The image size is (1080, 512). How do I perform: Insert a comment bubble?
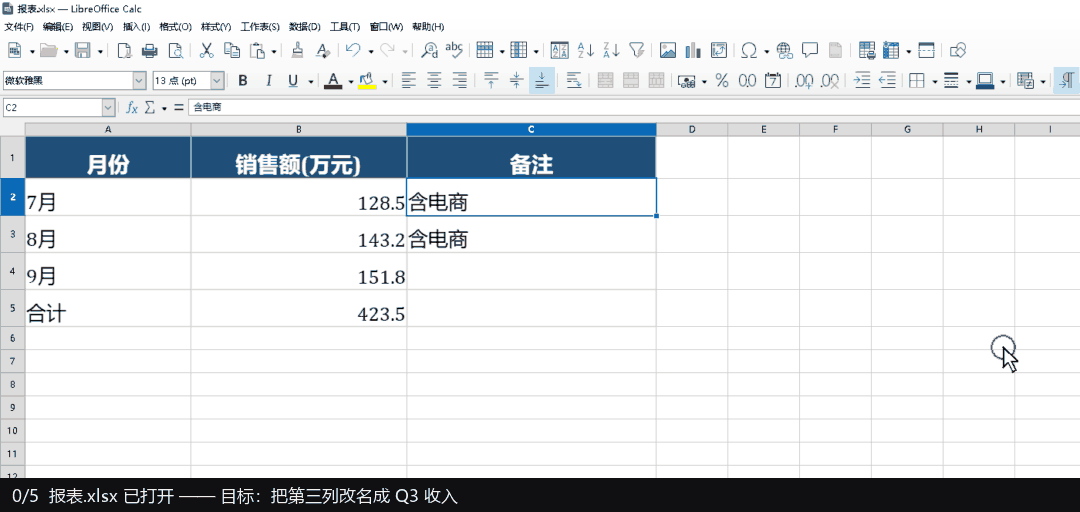tap(810, 50)
